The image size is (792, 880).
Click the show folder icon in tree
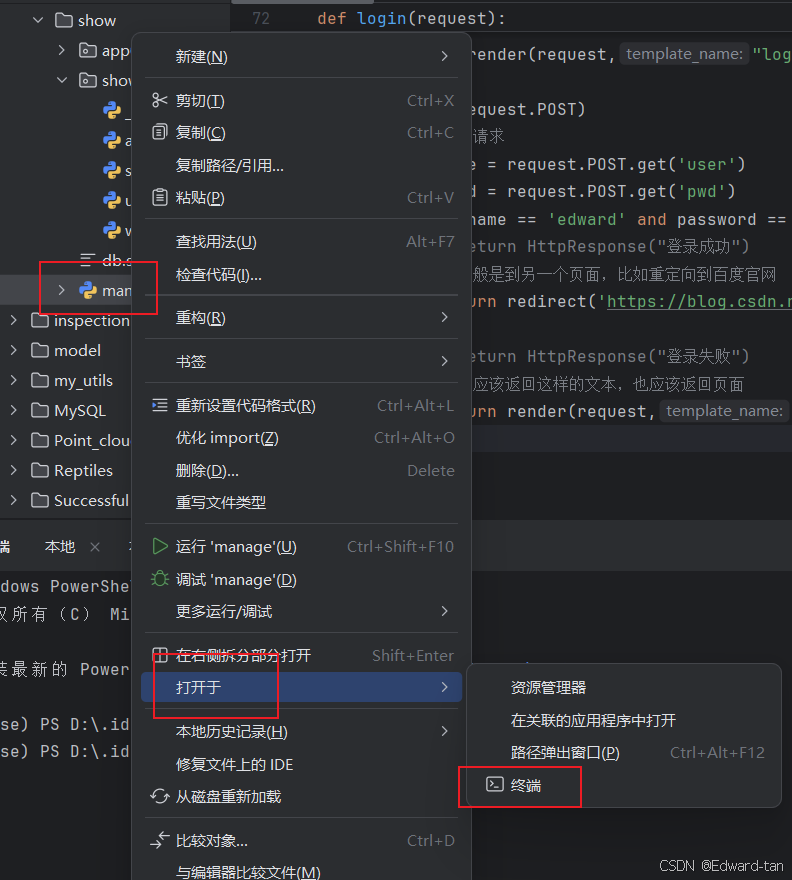coord(63,21)
